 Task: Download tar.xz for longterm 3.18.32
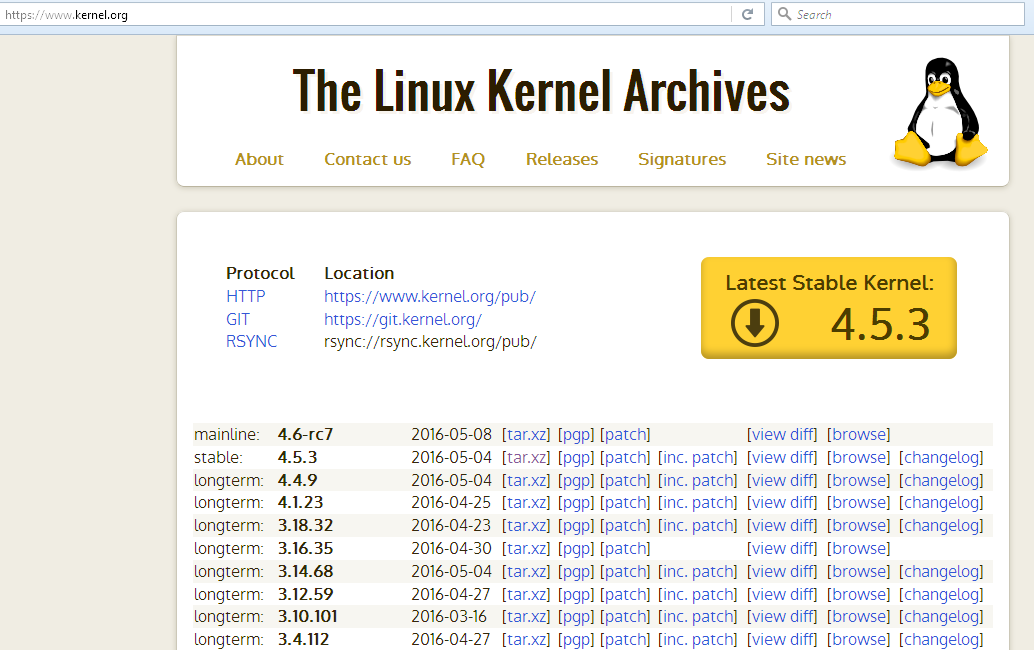tap(526, 526)
